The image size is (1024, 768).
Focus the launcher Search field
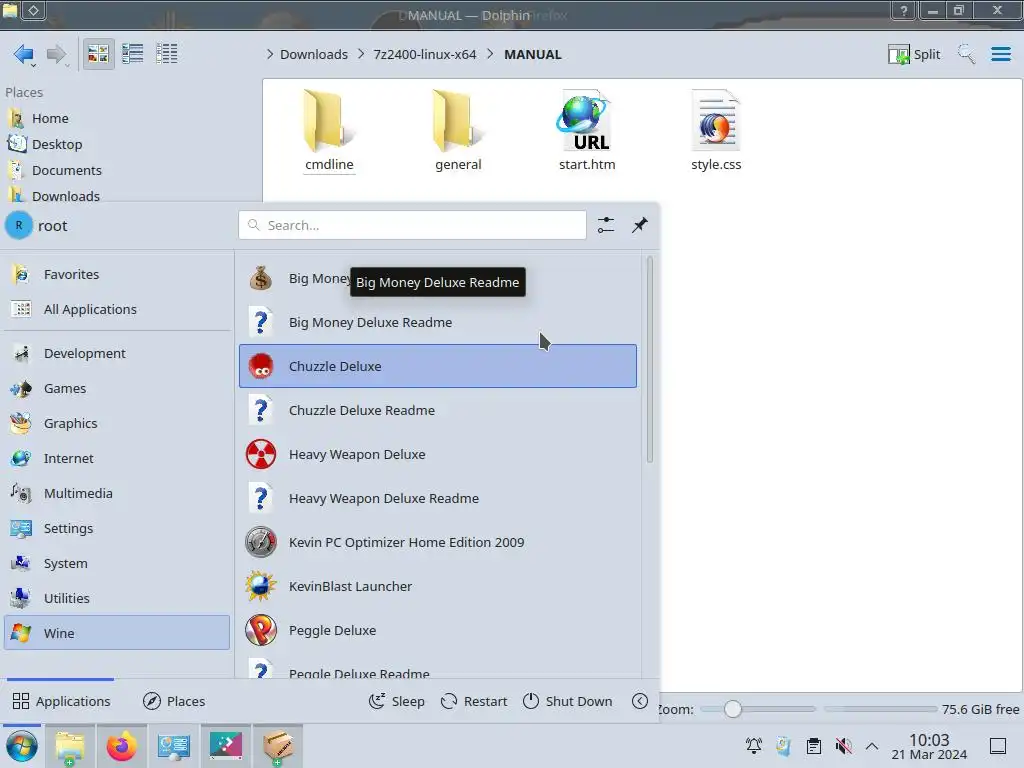pyautogui.click(x=412, y=225)
